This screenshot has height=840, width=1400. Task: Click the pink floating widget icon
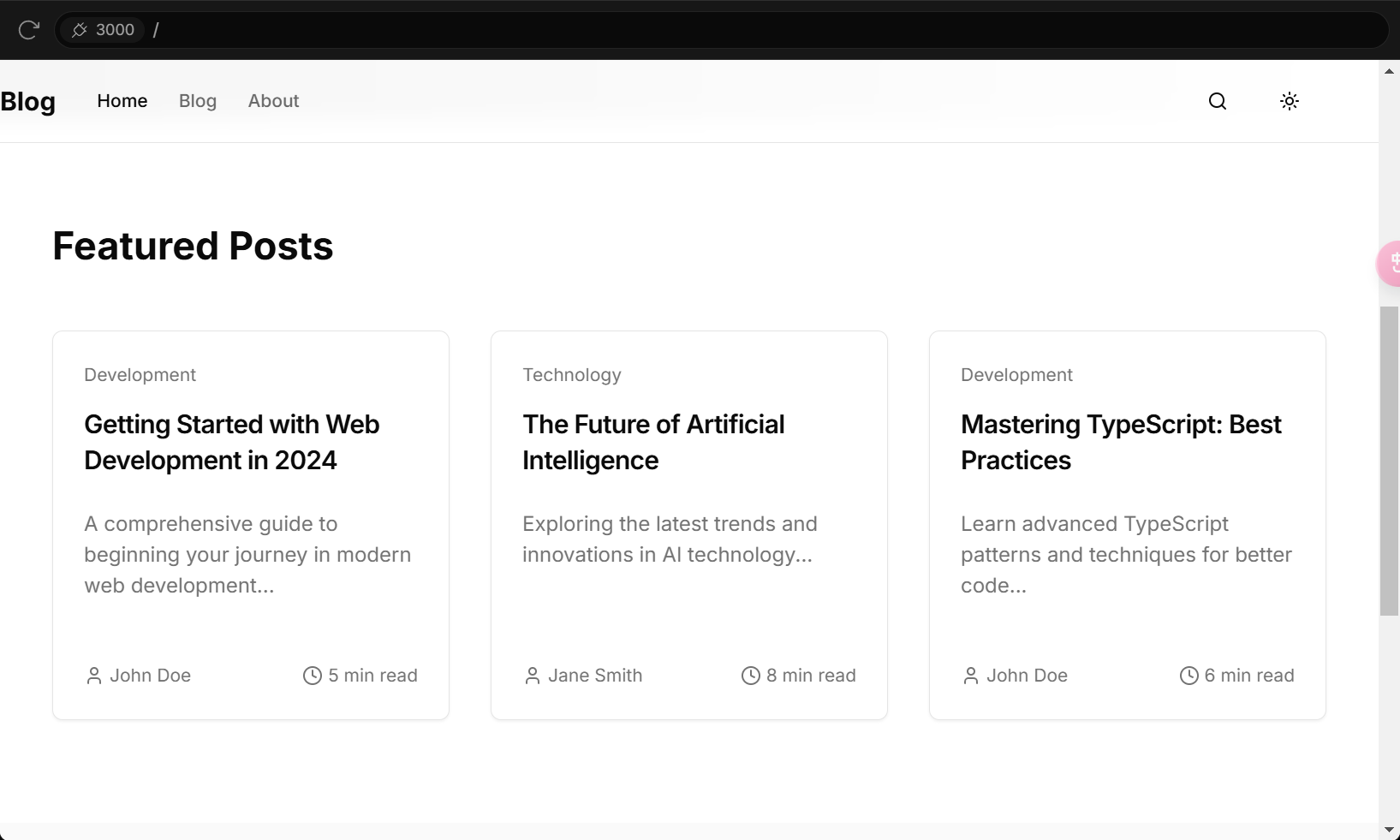tap(1390, 263)
